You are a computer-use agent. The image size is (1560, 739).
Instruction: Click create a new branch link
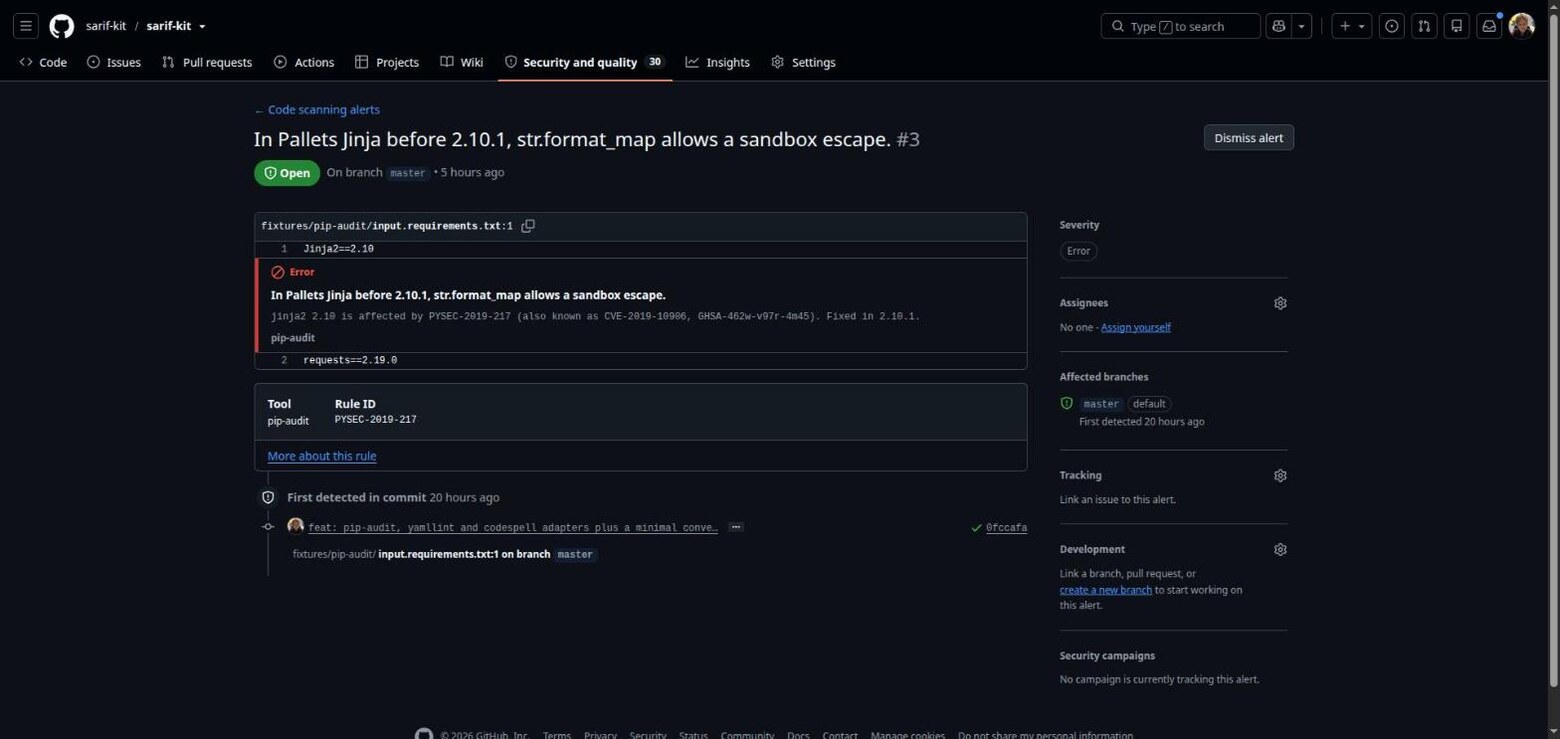pos(1106,590)
